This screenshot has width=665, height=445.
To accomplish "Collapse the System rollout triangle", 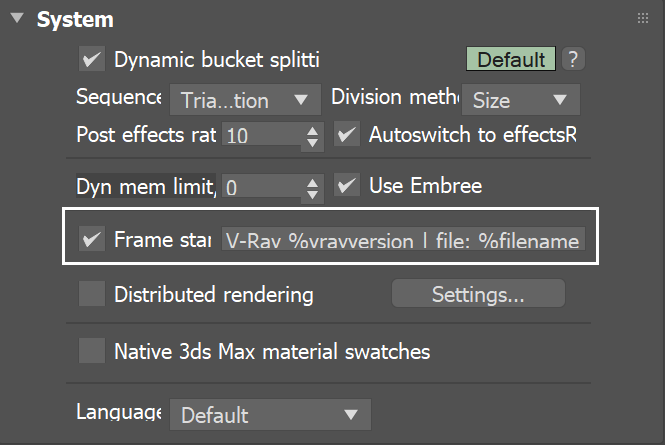I will click(x=17, y=20).
